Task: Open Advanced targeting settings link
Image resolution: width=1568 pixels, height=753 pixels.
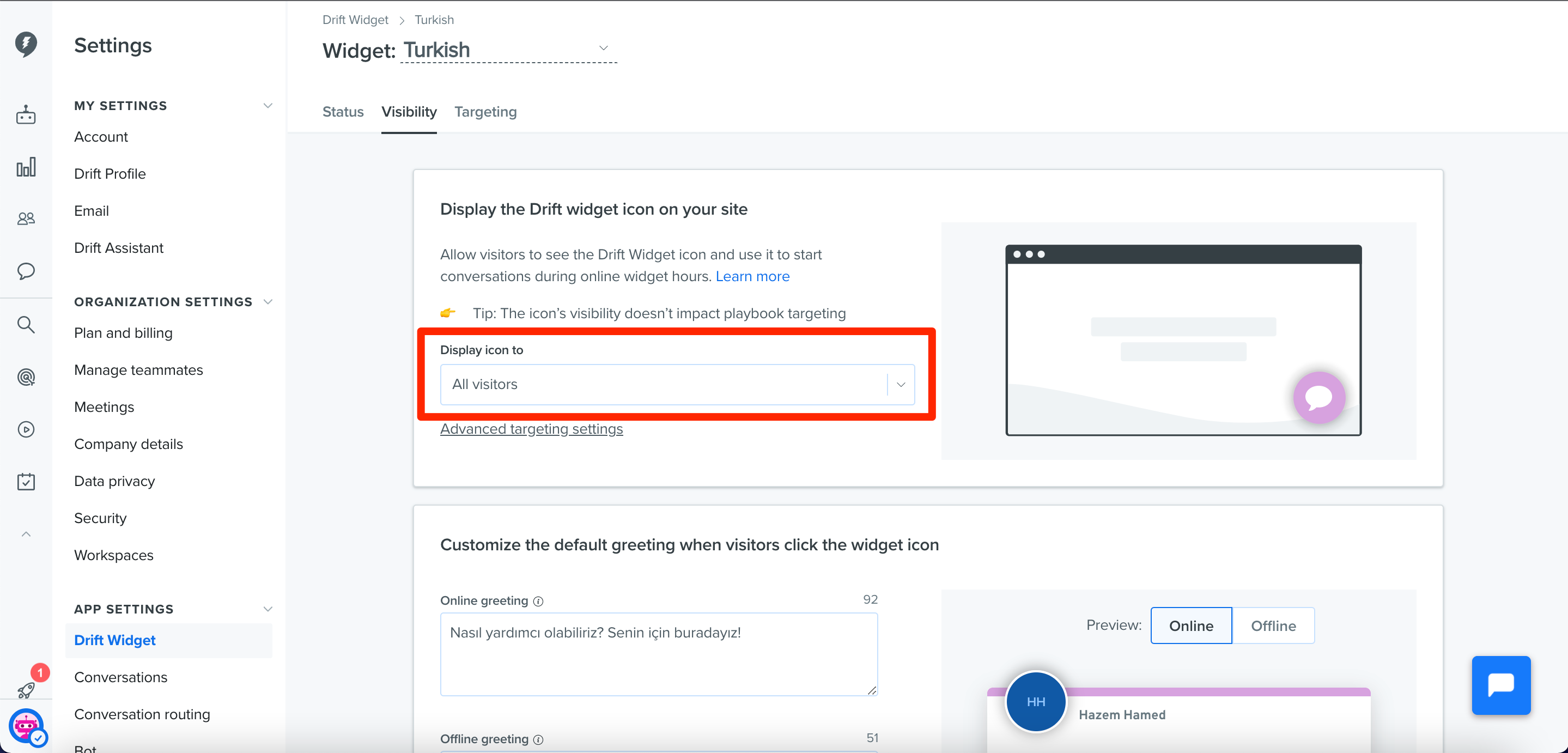Action: pos(531,429)
